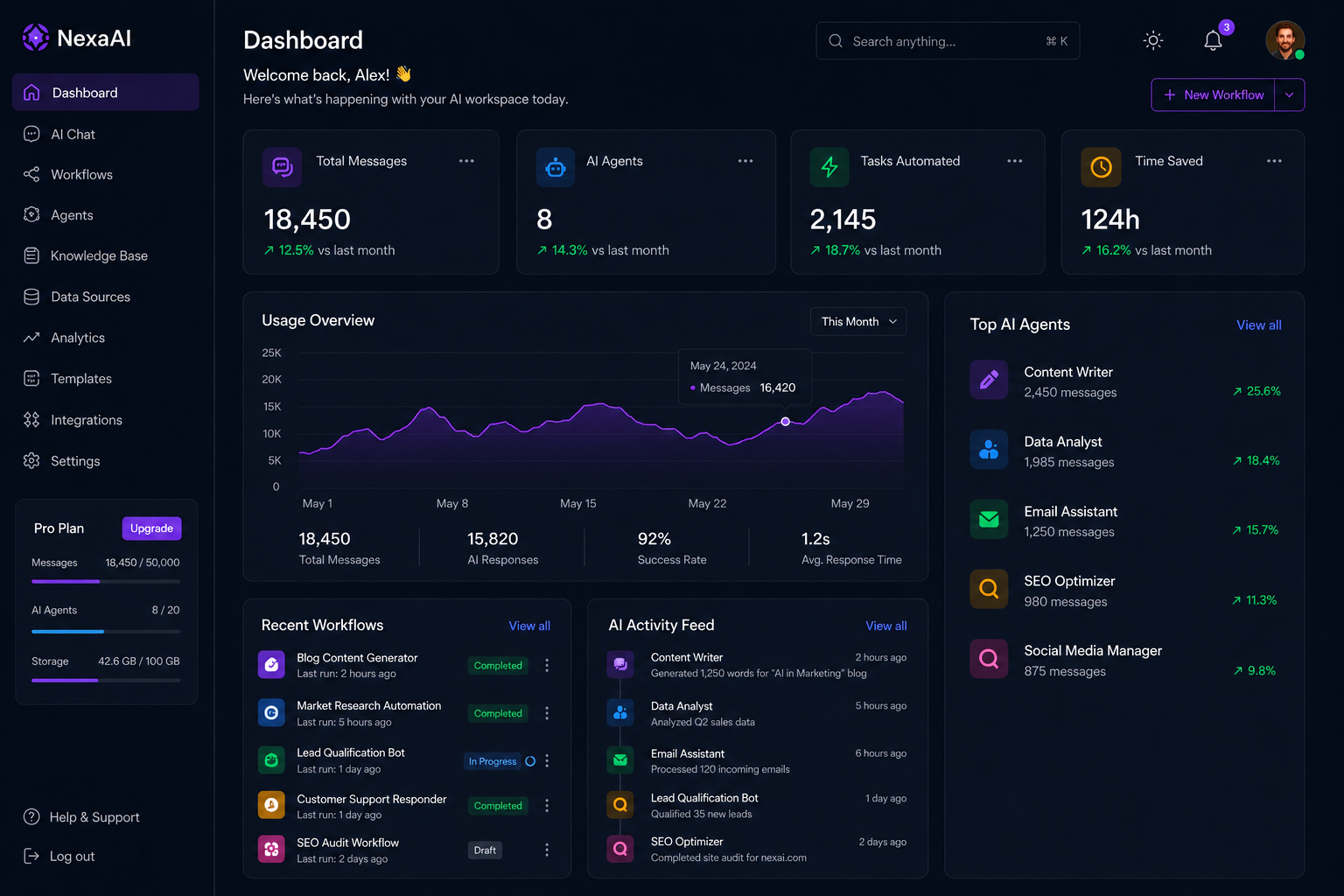Image resolution: width=1344 pixels, height=896 pixels.
Task: Click the Analytics trend icon
Action: 31,338
